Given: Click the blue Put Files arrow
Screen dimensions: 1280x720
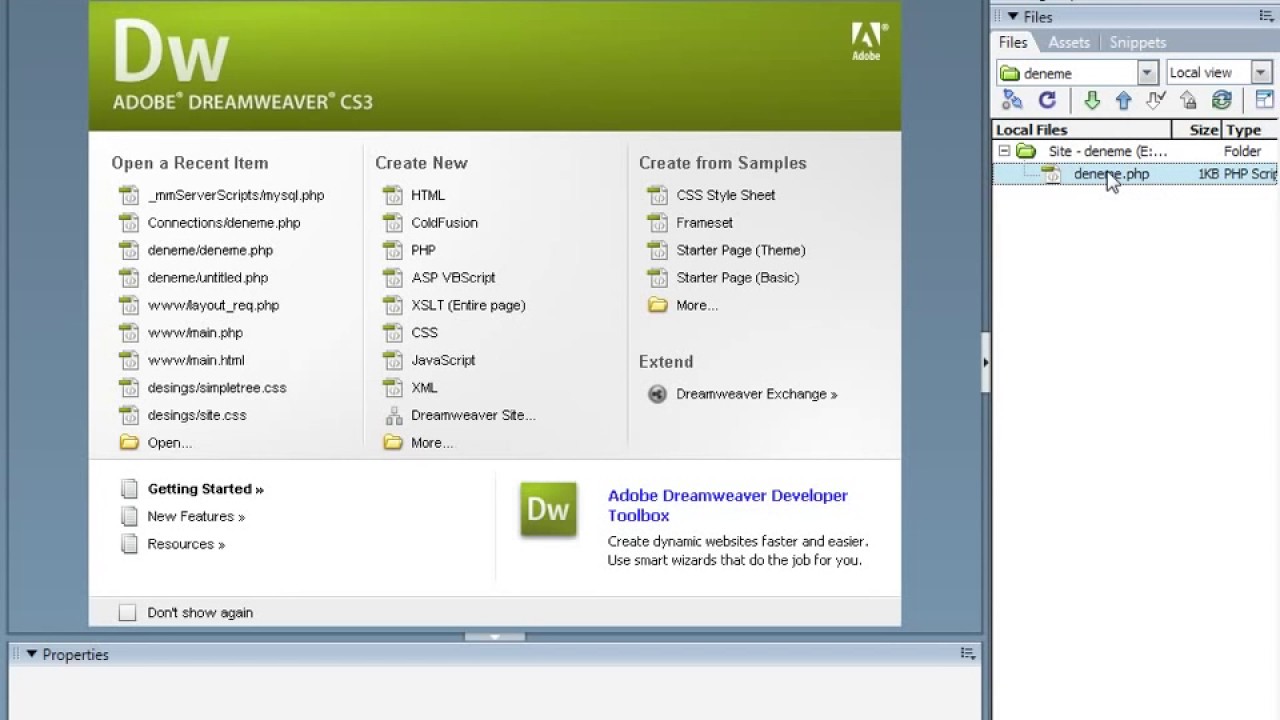Looking at the screenshot, I should click(1123, 100).
